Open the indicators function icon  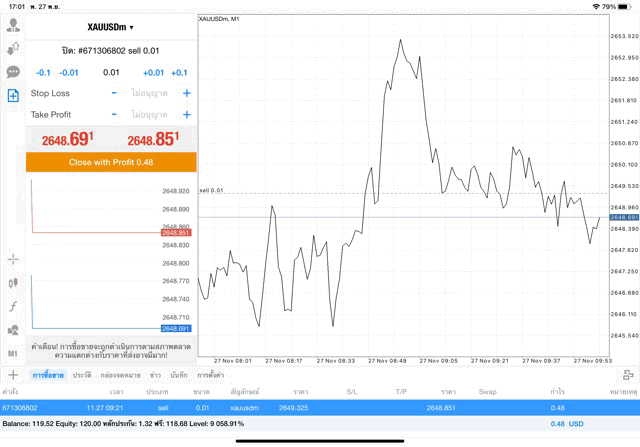(13, 306)
